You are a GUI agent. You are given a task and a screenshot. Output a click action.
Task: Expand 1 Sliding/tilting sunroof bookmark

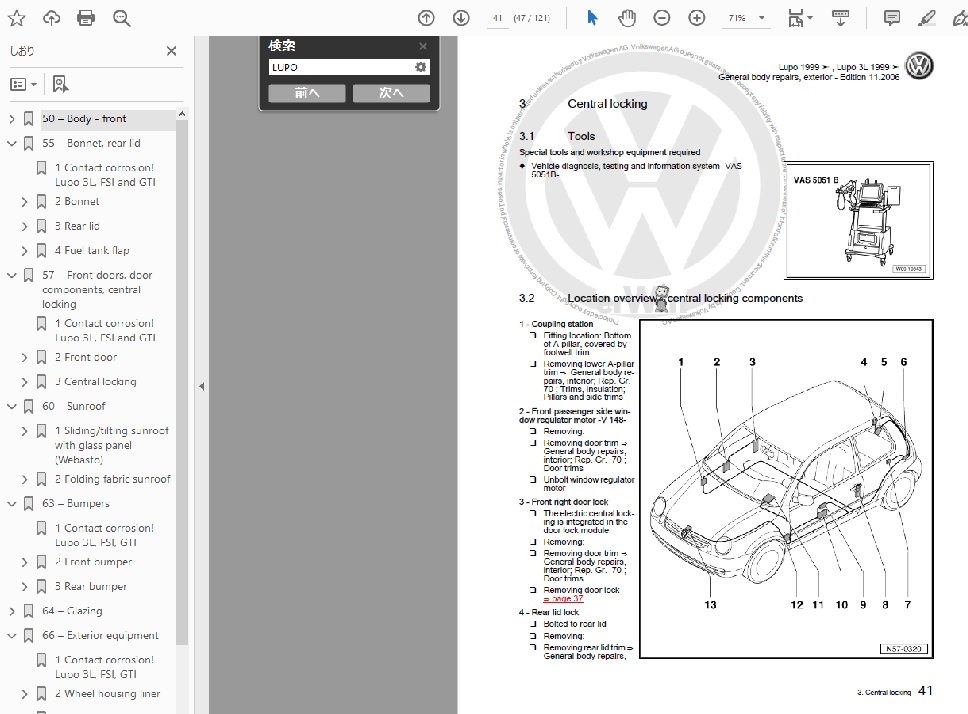pyautogui.click(x=24, y=431)
